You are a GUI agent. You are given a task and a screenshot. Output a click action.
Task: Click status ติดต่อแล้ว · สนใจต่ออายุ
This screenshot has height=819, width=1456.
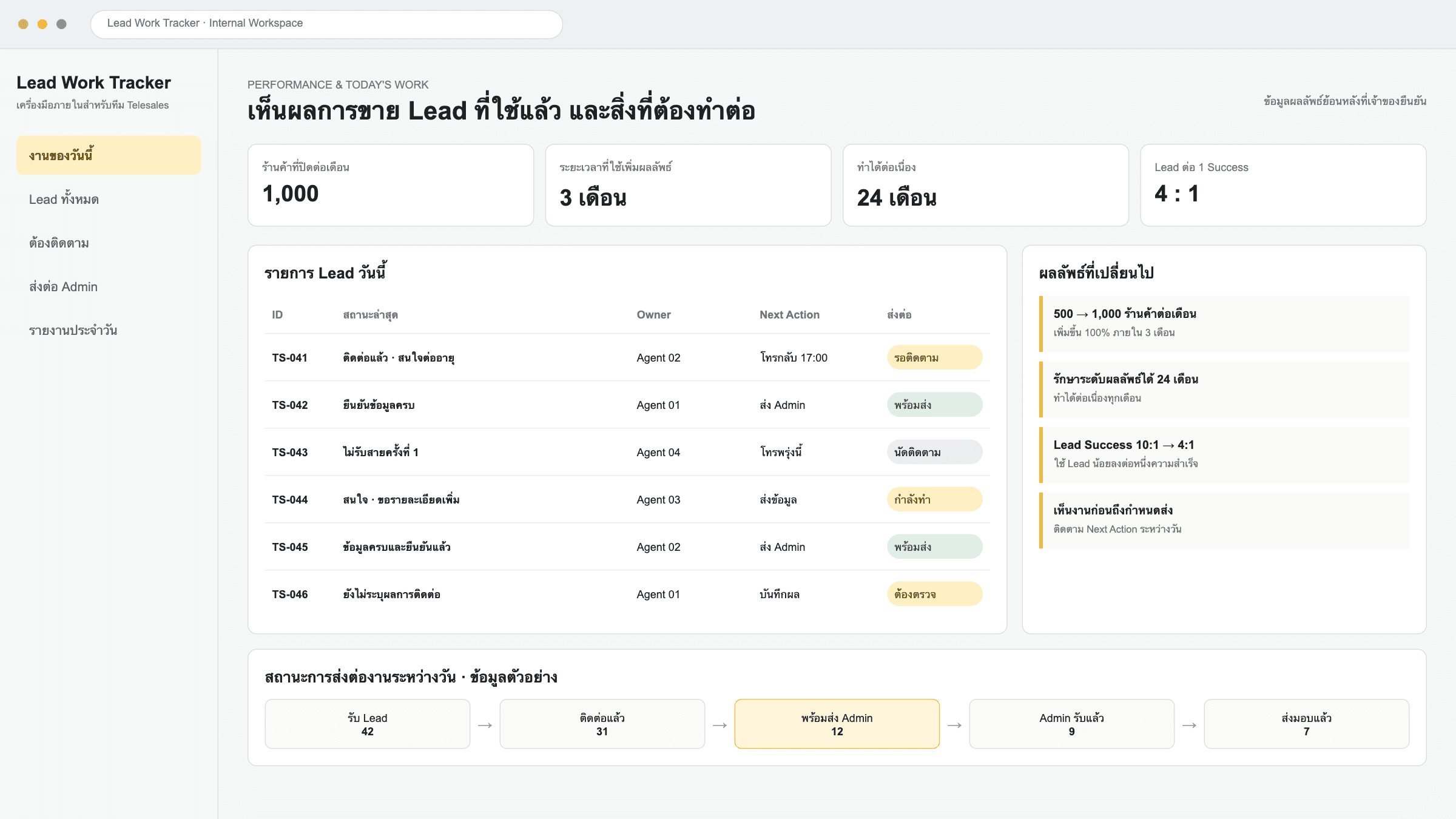[x=399, y=358]
